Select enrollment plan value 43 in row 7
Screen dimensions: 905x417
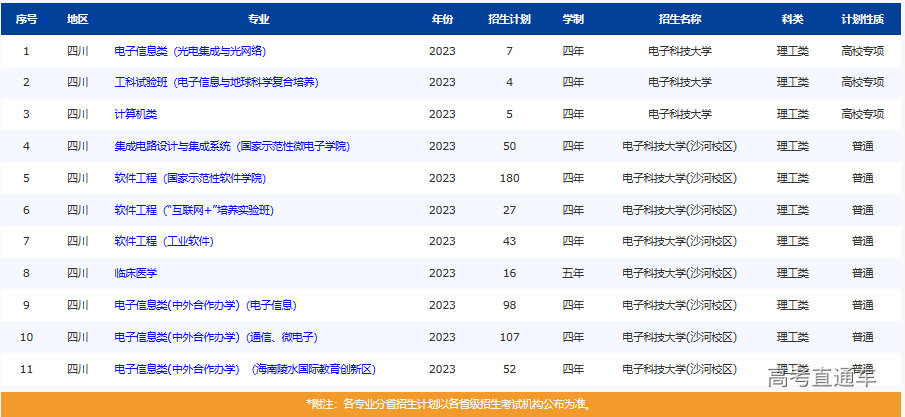509,241
